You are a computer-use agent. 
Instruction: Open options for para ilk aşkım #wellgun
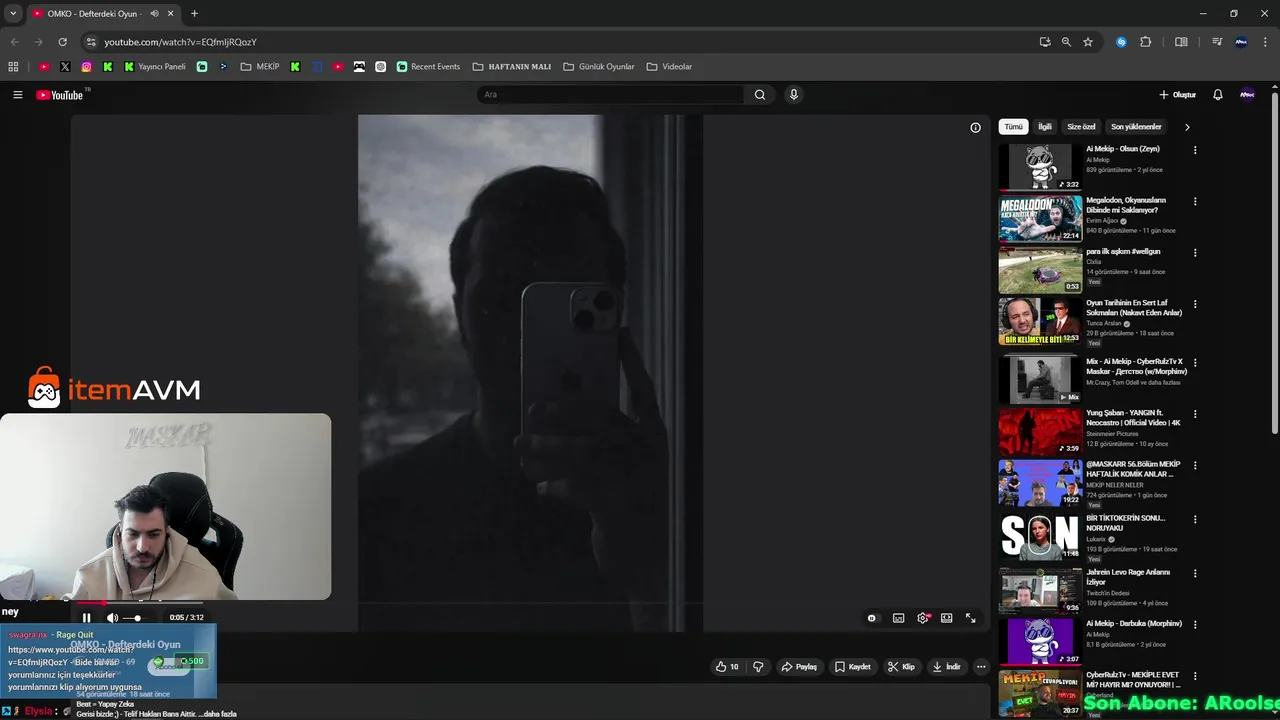[1195, 253]
